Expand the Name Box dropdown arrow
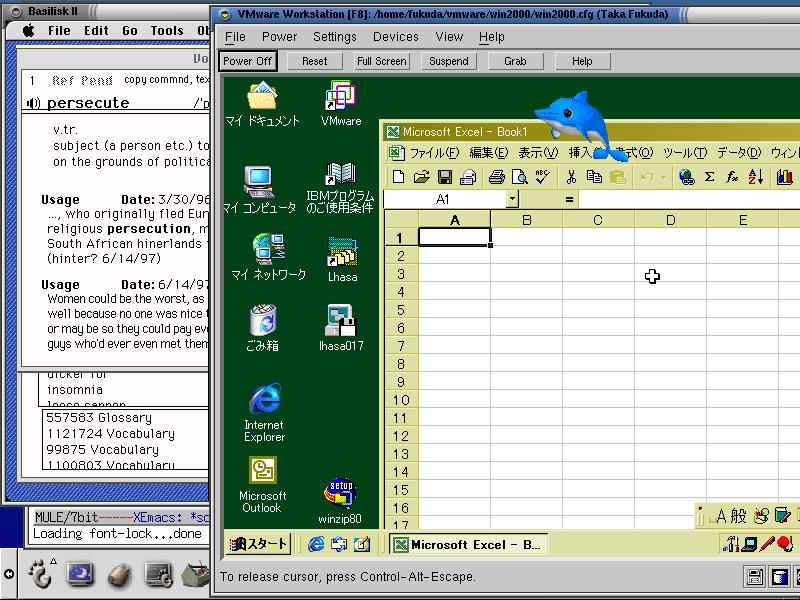Screen dimensions: 800x600 click(512, 199)
